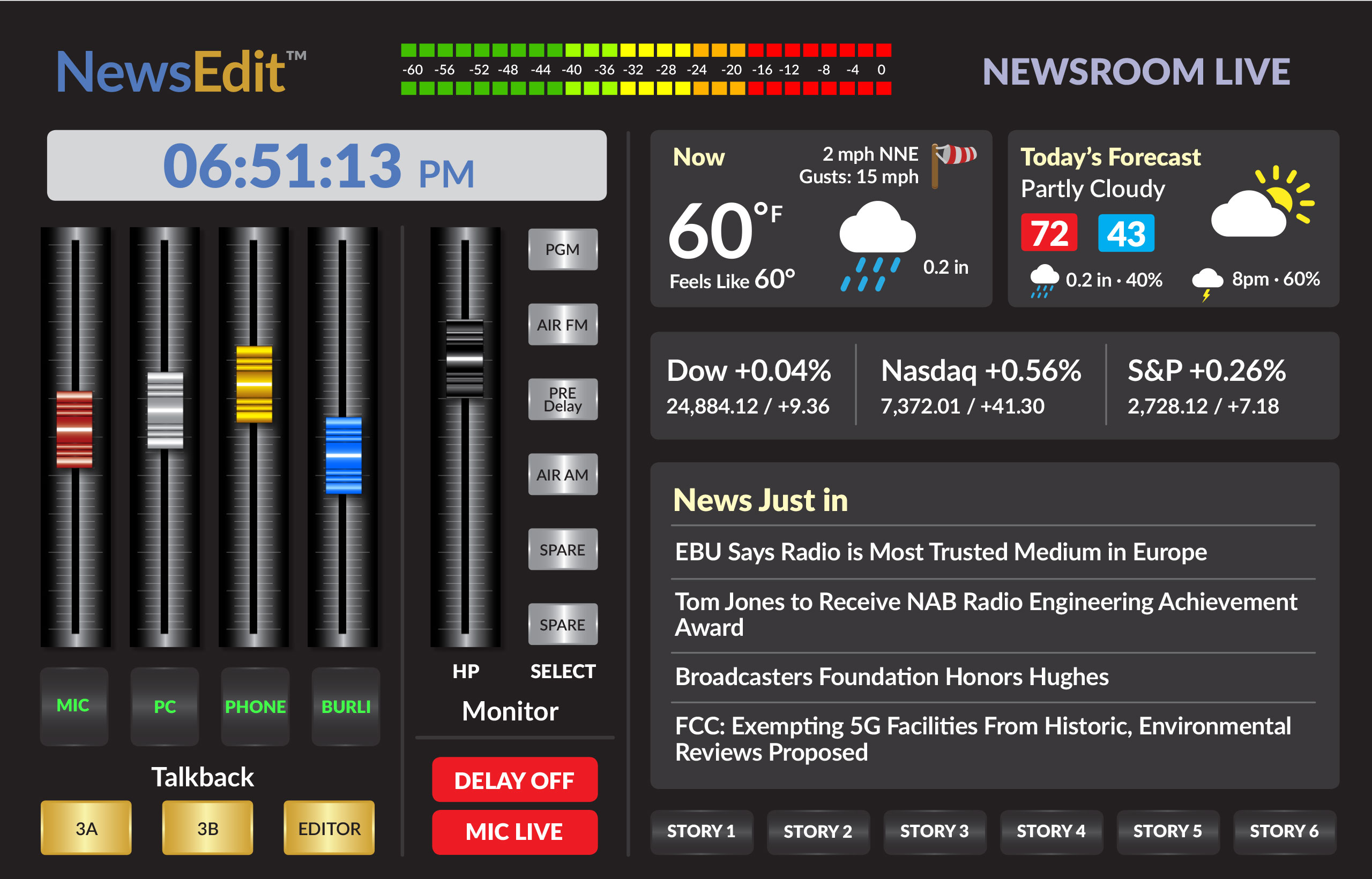This screenshot has height=879, width=1372.
Task: Talk back to studio 3A
Action: pyautogui.click(x=86, y=828)
